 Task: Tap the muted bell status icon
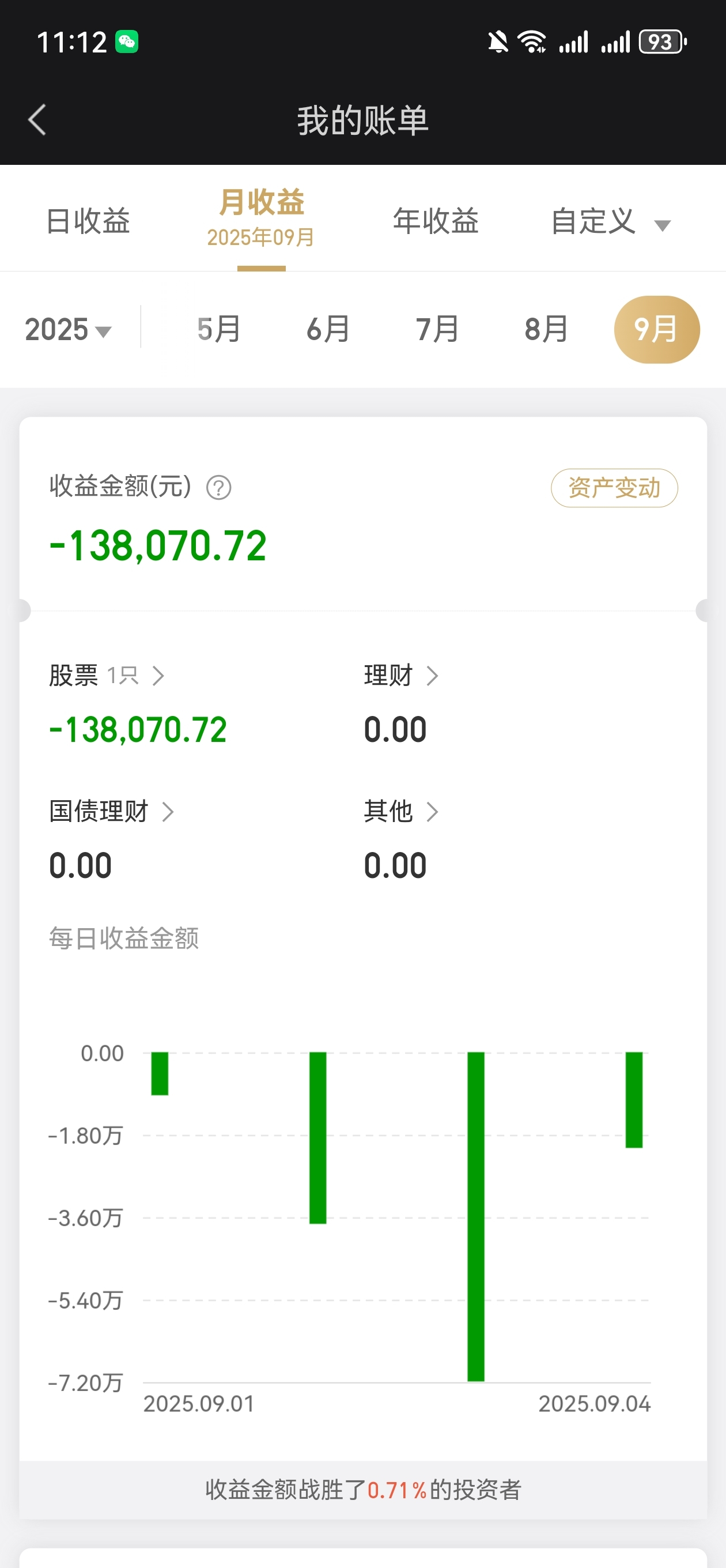(498, 43)
